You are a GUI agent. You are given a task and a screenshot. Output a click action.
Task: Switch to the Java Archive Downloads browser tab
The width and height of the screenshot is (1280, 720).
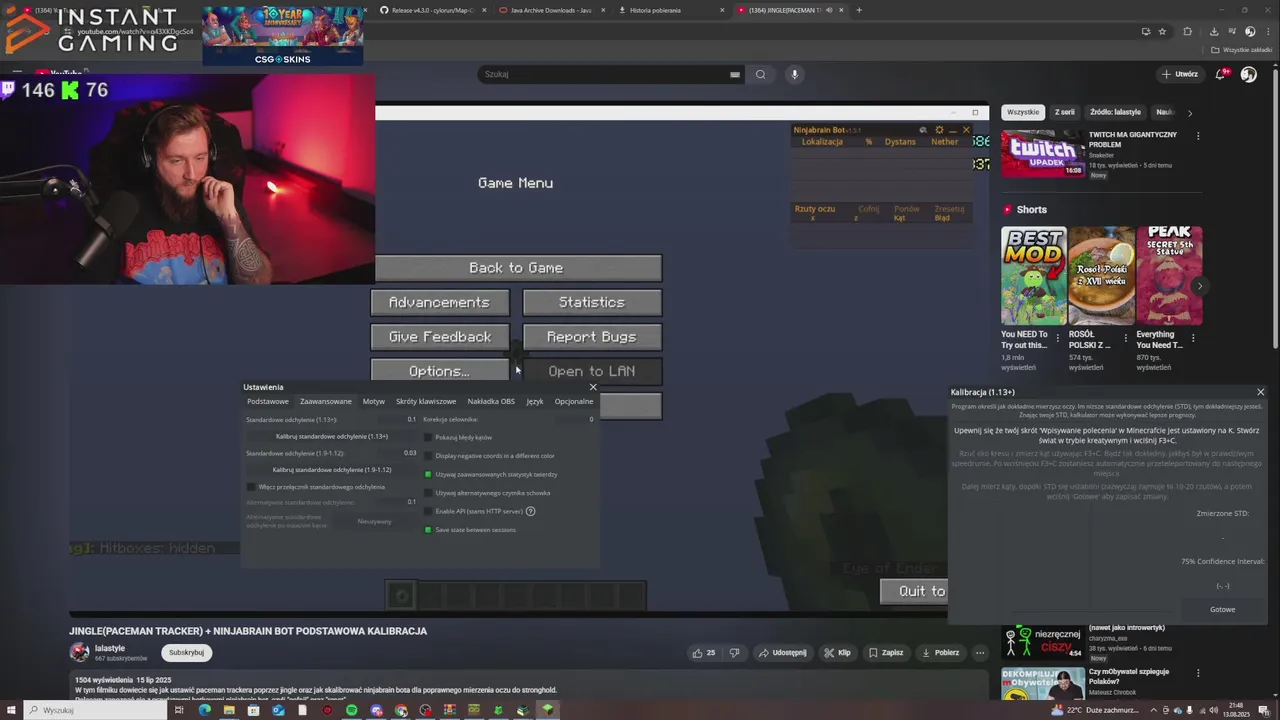click(x=551, y=10)
